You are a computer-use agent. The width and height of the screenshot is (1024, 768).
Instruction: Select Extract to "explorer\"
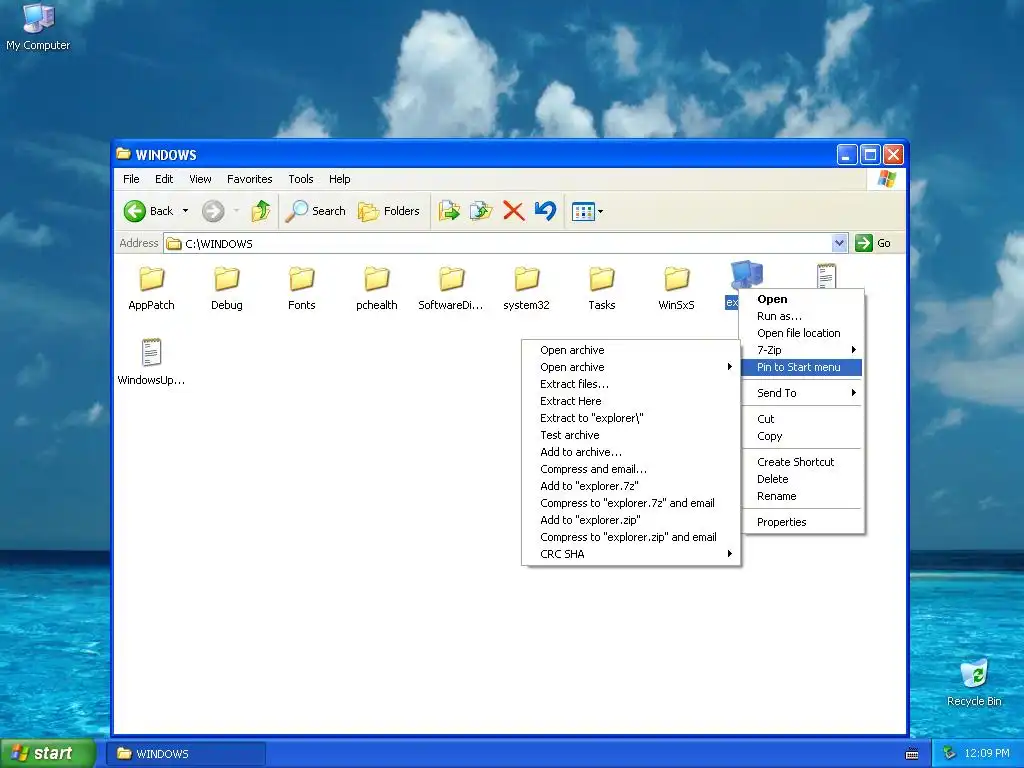click(x=631, y=418)
